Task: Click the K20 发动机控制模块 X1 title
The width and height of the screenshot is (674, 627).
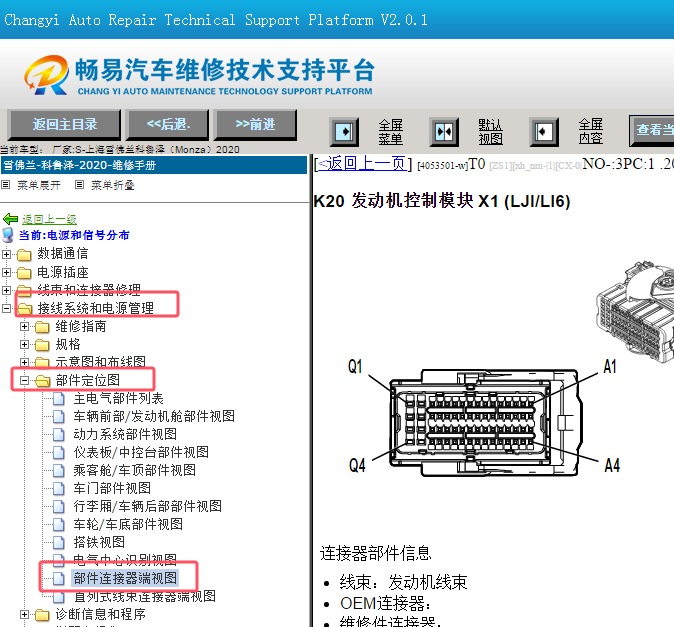Action: click(442, 201)
